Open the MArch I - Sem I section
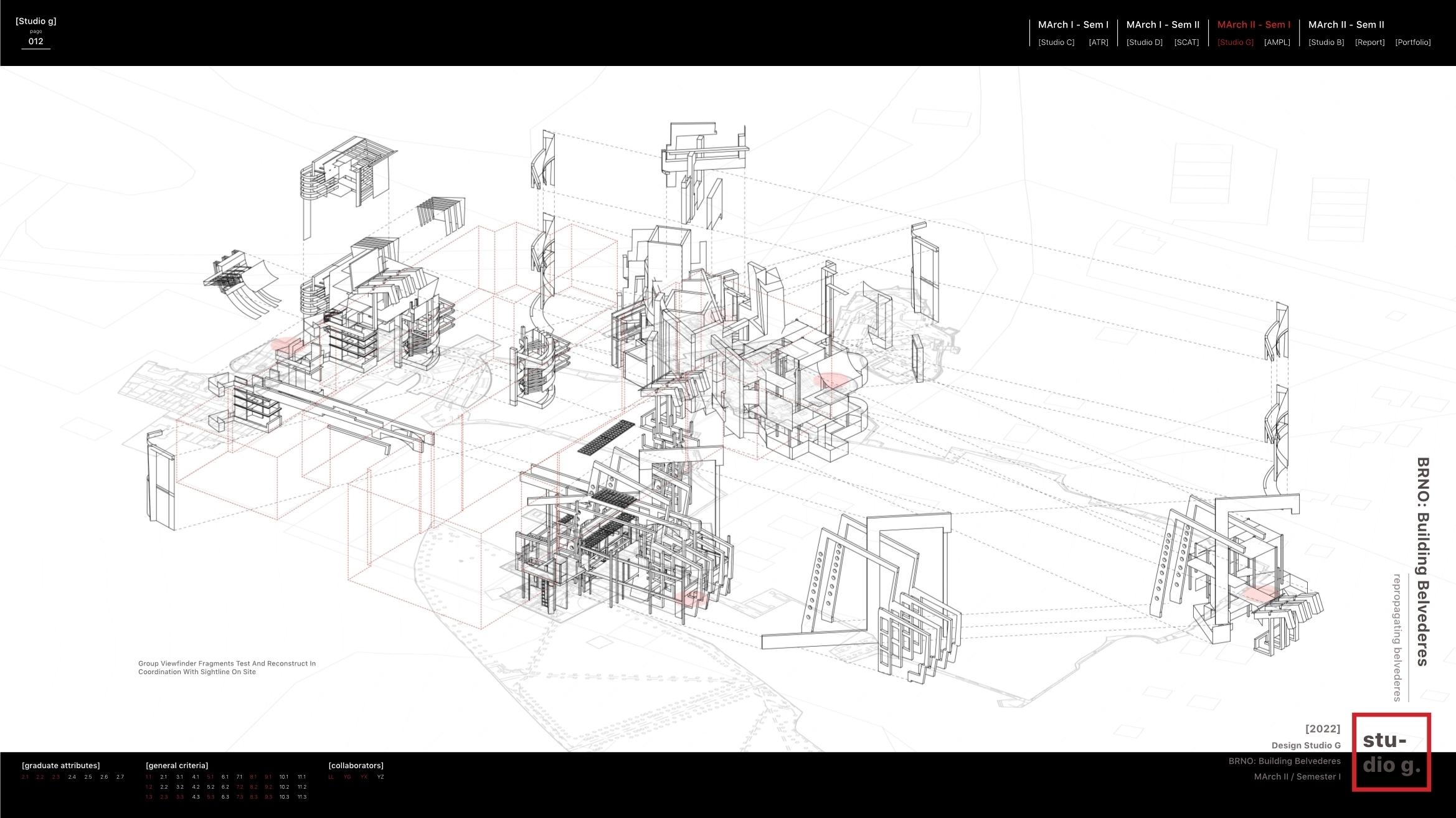Viewport: 1456px width, 818px height. (x=1073, y=25)
